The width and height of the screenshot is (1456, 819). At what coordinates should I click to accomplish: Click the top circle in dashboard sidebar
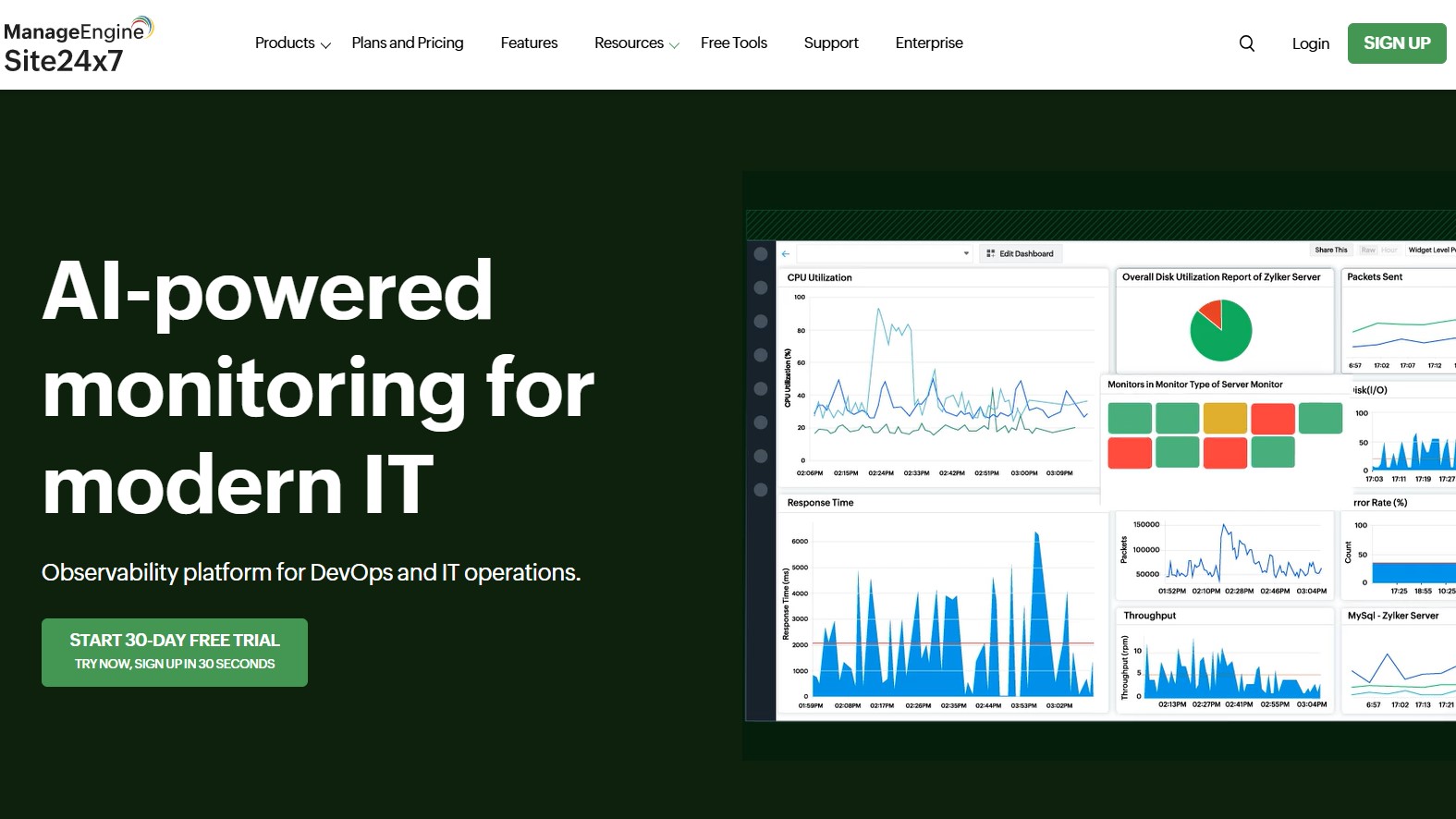[761, 254]
